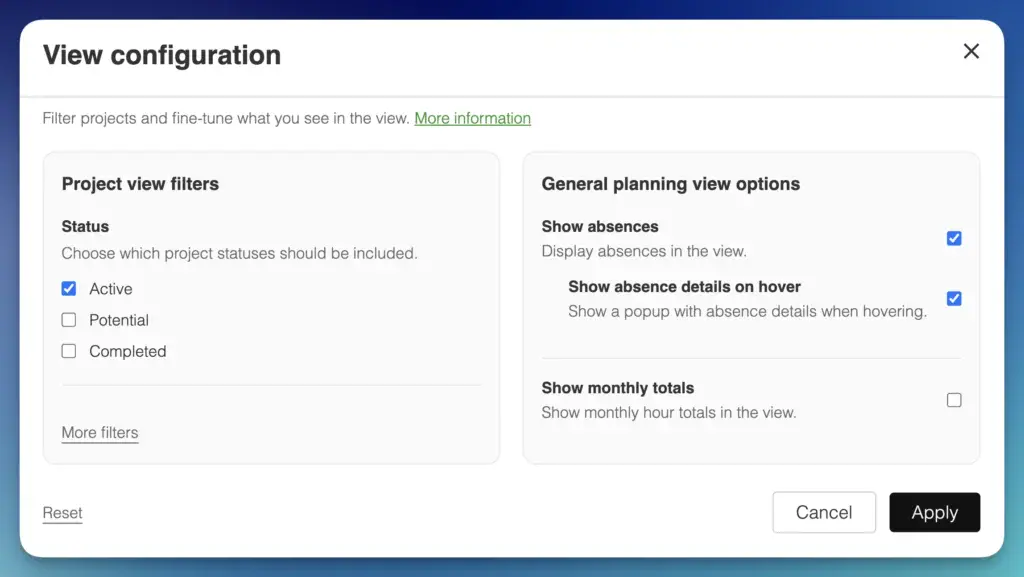Click the View configuration title

click(161, 55)
